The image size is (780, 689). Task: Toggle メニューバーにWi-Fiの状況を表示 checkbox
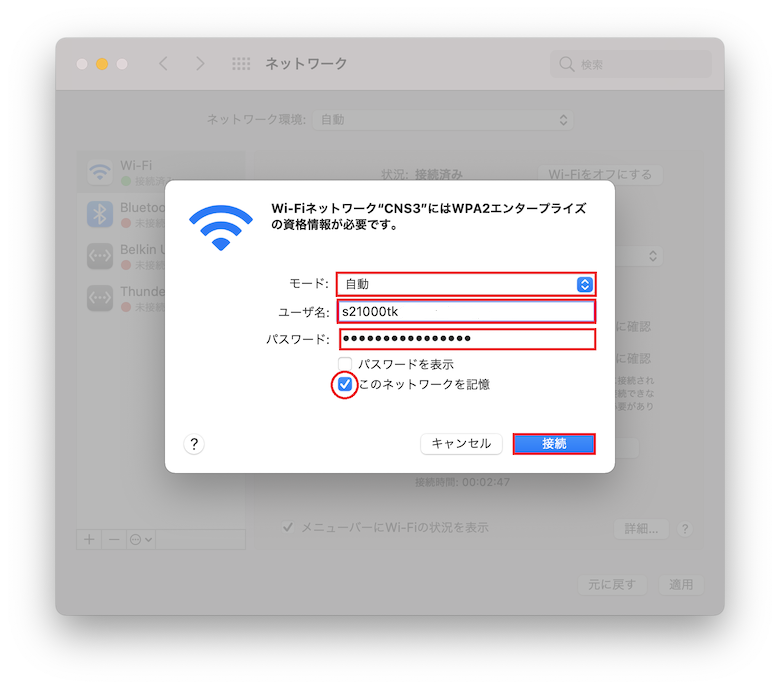coord(288,527)
